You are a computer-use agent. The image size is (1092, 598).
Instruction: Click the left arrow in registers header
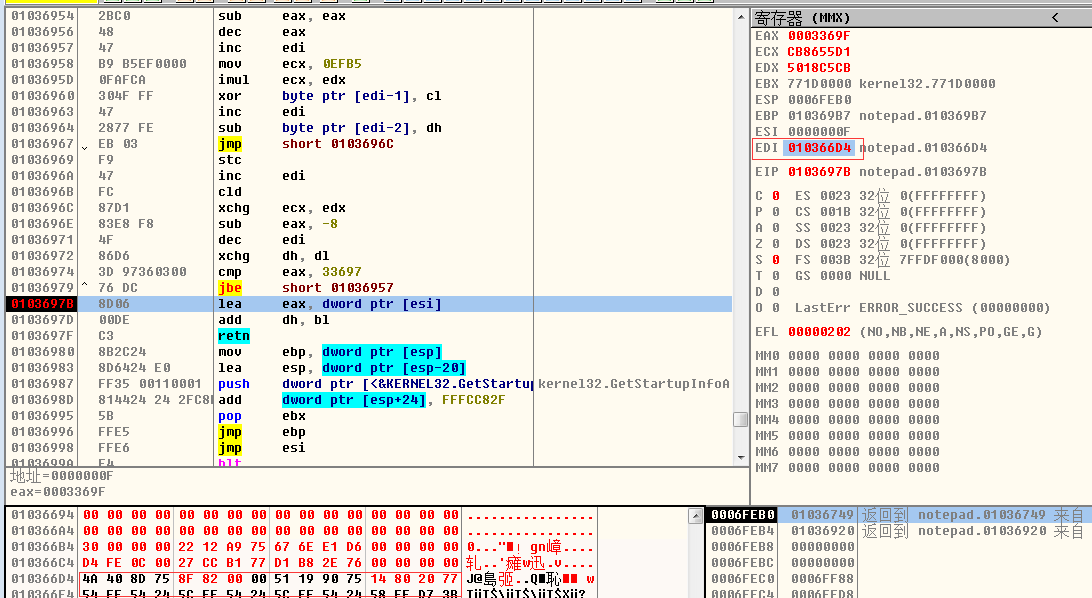(x=1055, y=18)
